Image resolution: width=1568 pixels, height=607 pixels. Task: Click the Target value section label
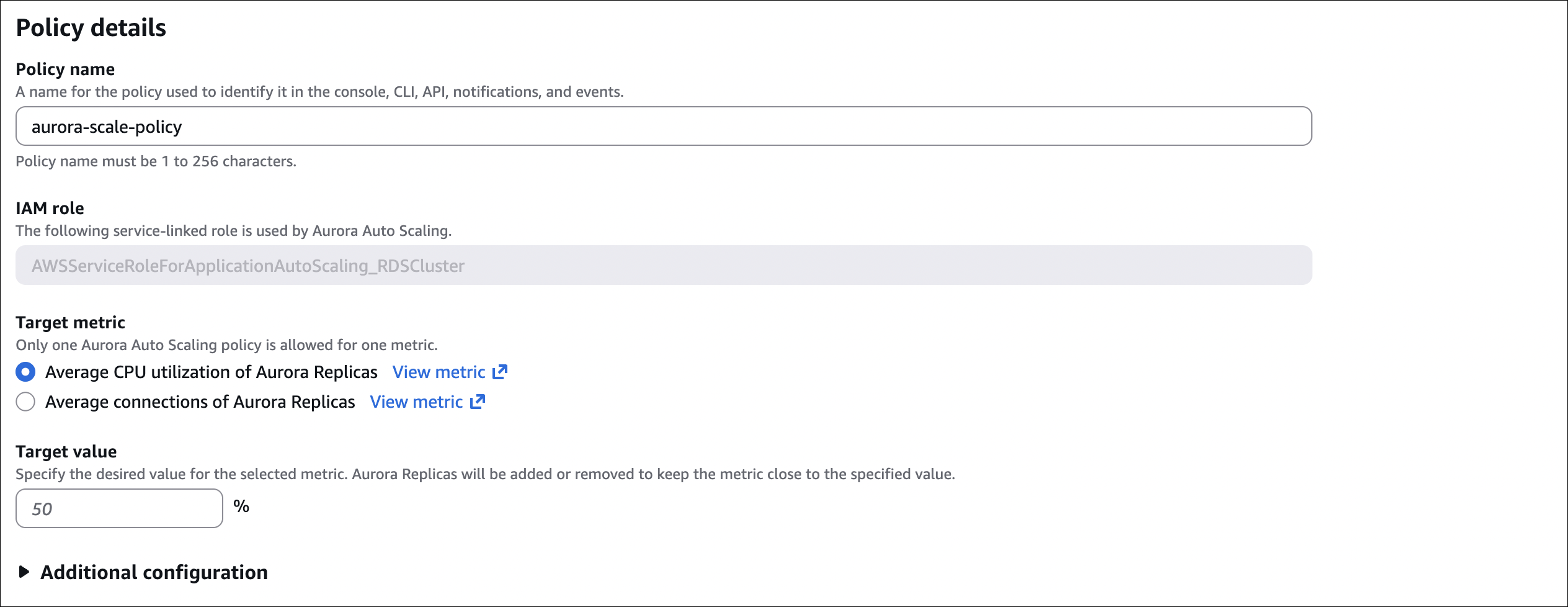66,451
